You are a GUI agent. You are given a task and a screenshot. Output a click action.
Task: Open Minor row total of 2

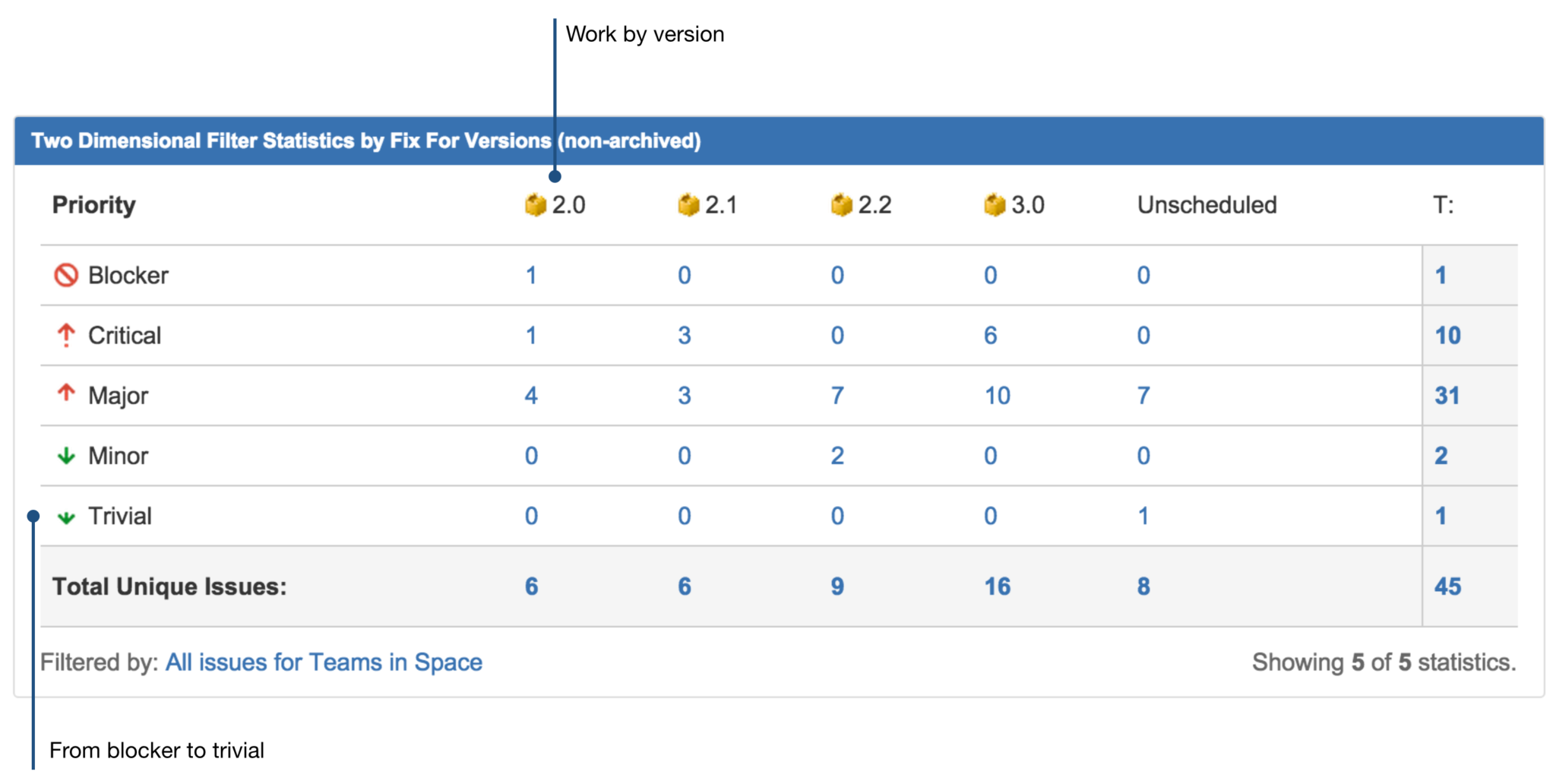point(1441,456)
